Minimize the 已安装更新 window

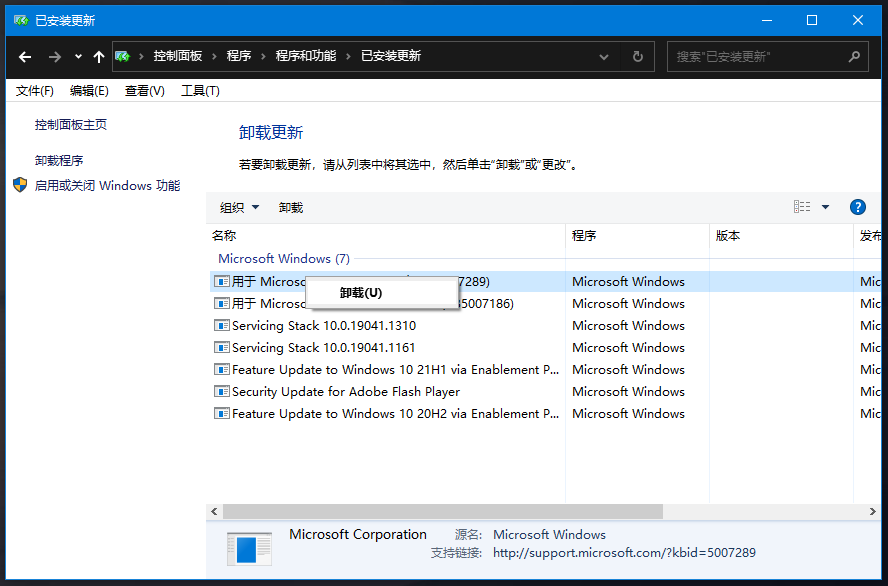point(767,20)
